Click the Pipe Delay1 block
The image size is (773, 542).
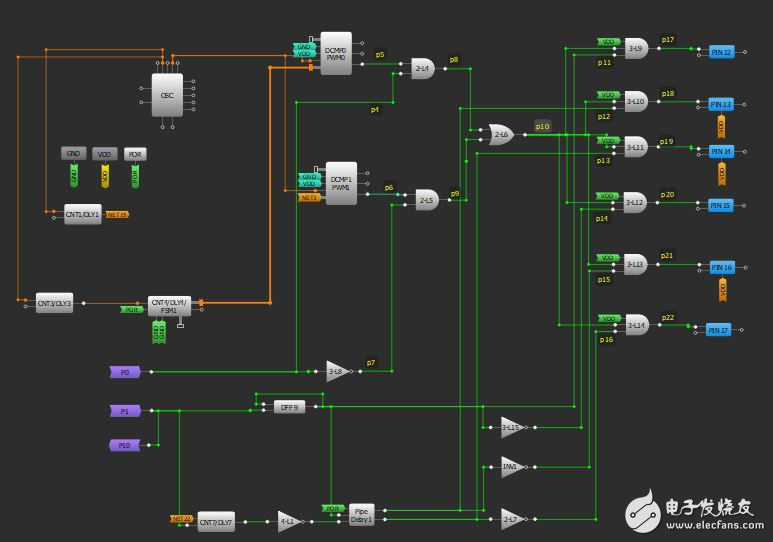coord(361,515)
